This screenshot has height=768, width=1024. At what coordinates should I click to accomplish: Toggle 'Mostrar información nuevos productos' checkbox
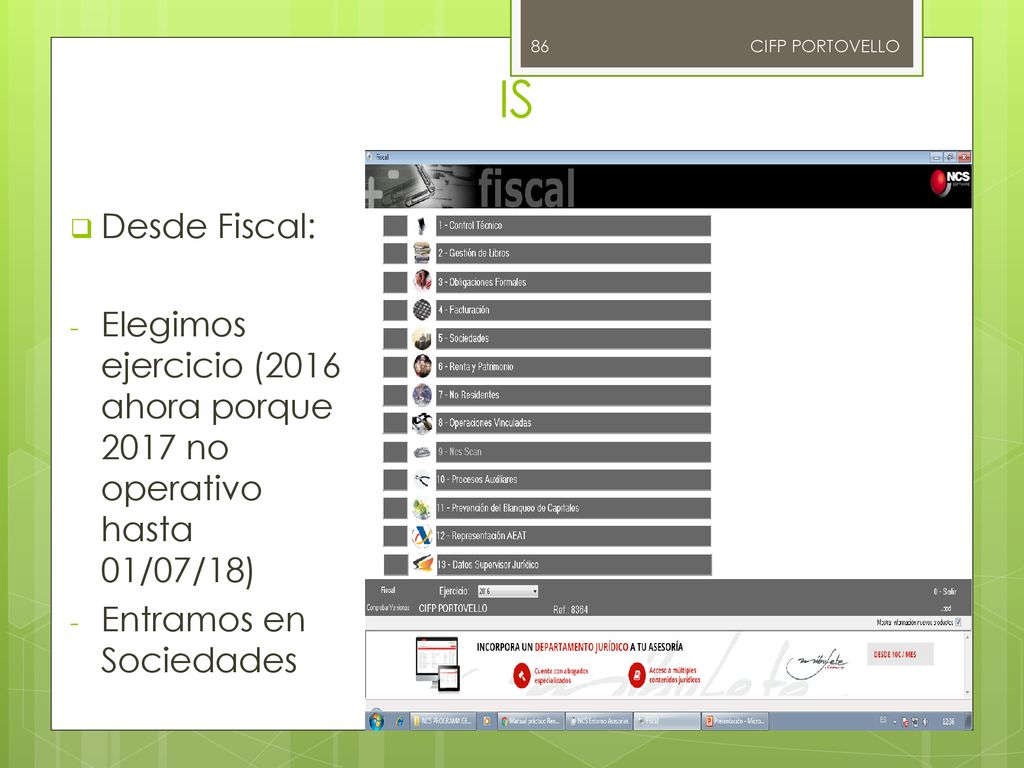point(958,622)
